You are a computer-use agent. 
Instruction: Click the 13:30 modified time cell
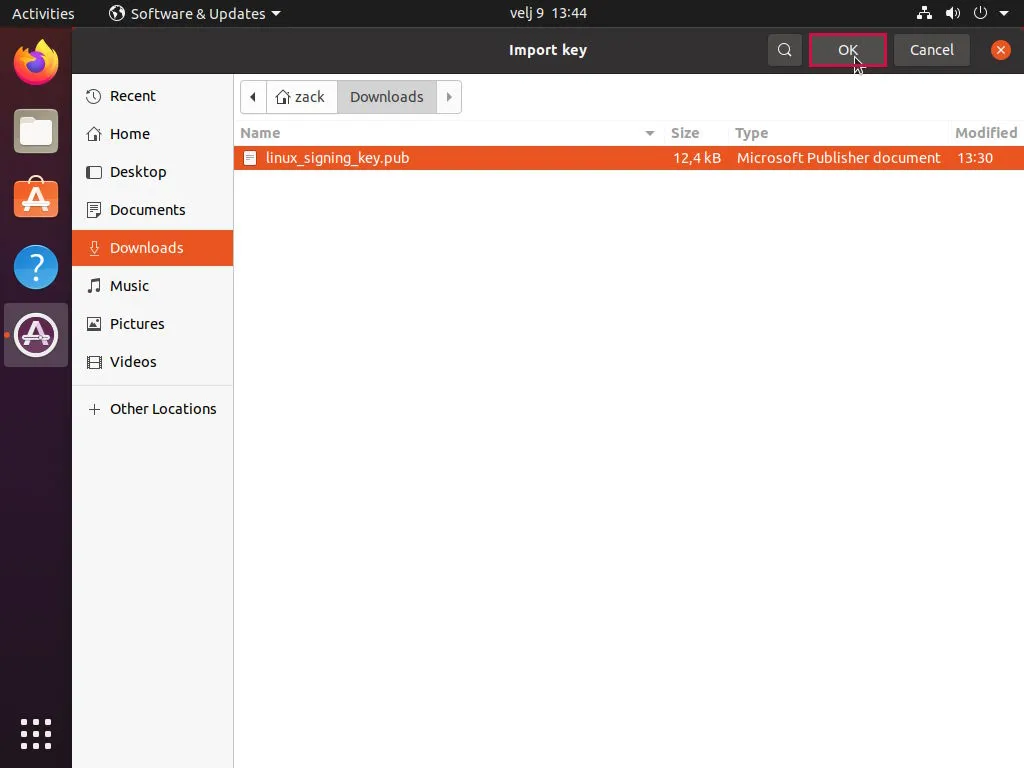(975, 158)
